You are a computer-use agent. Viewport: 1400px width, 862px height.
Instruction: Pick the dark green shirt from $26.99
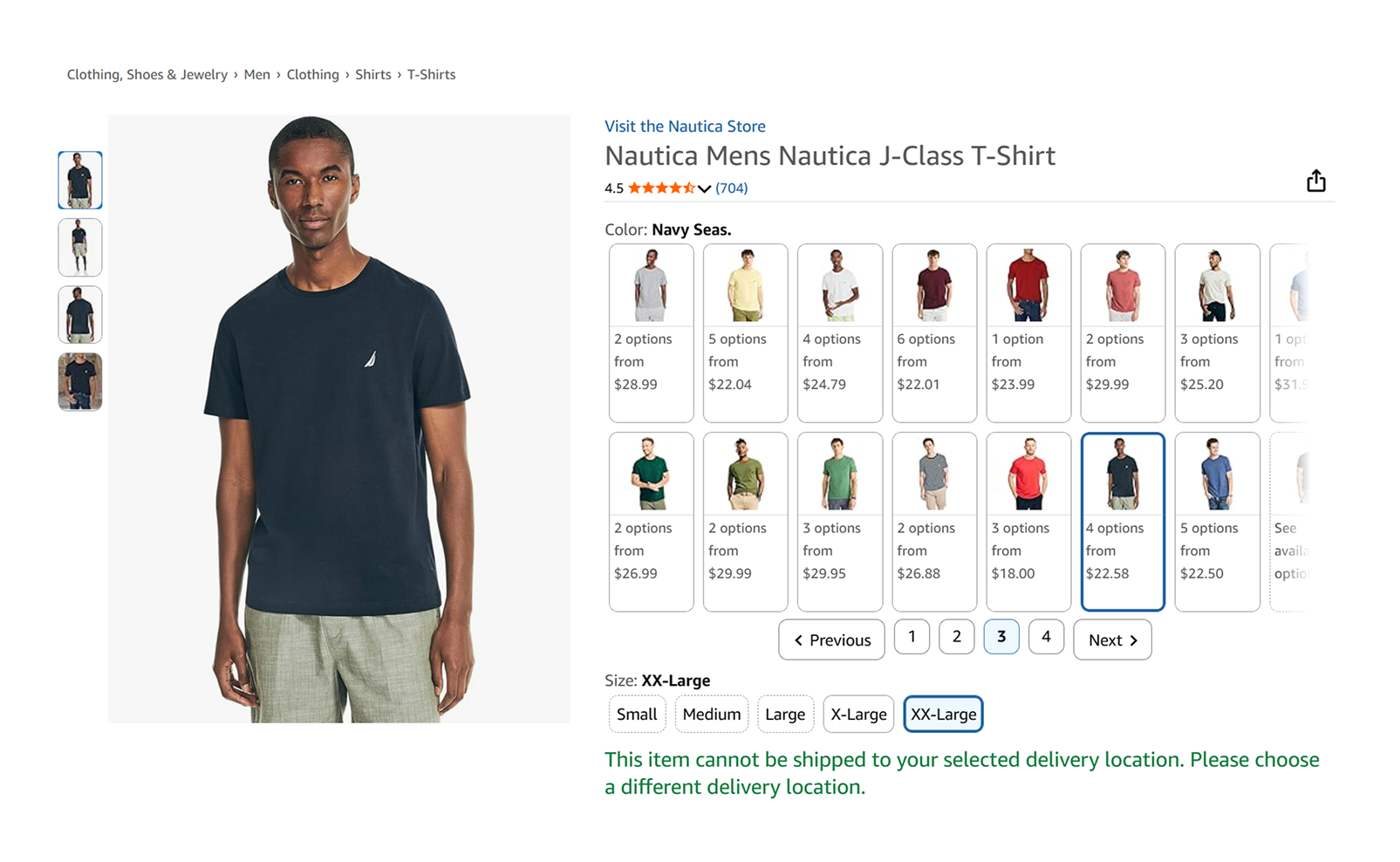coord(651,522)
